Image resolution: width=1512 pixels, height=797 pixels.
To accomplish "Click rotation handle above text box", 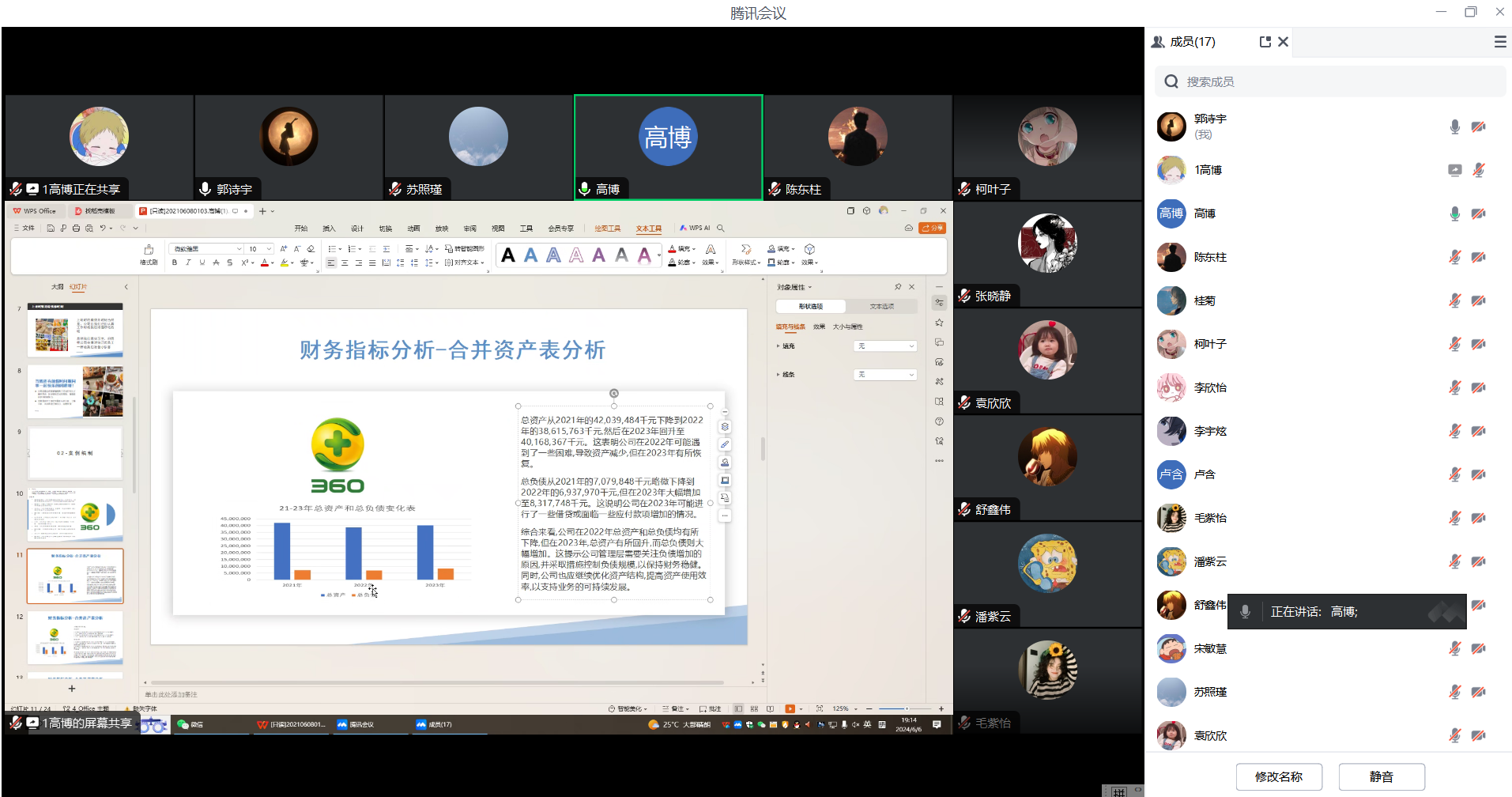I will [x=614, y=393].
